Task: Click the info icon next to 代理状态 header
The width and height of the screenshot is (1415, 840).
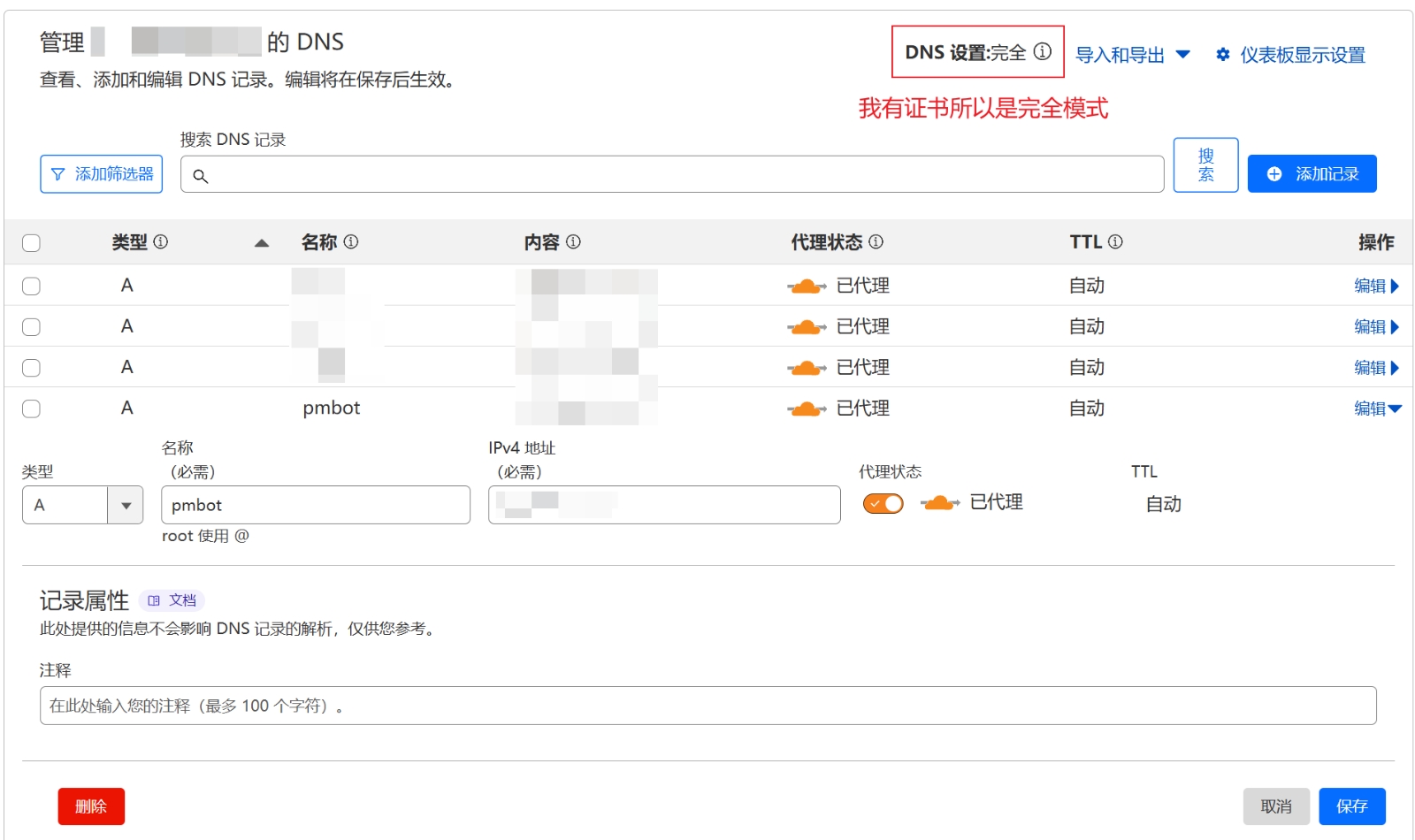Action: [876, 241]
